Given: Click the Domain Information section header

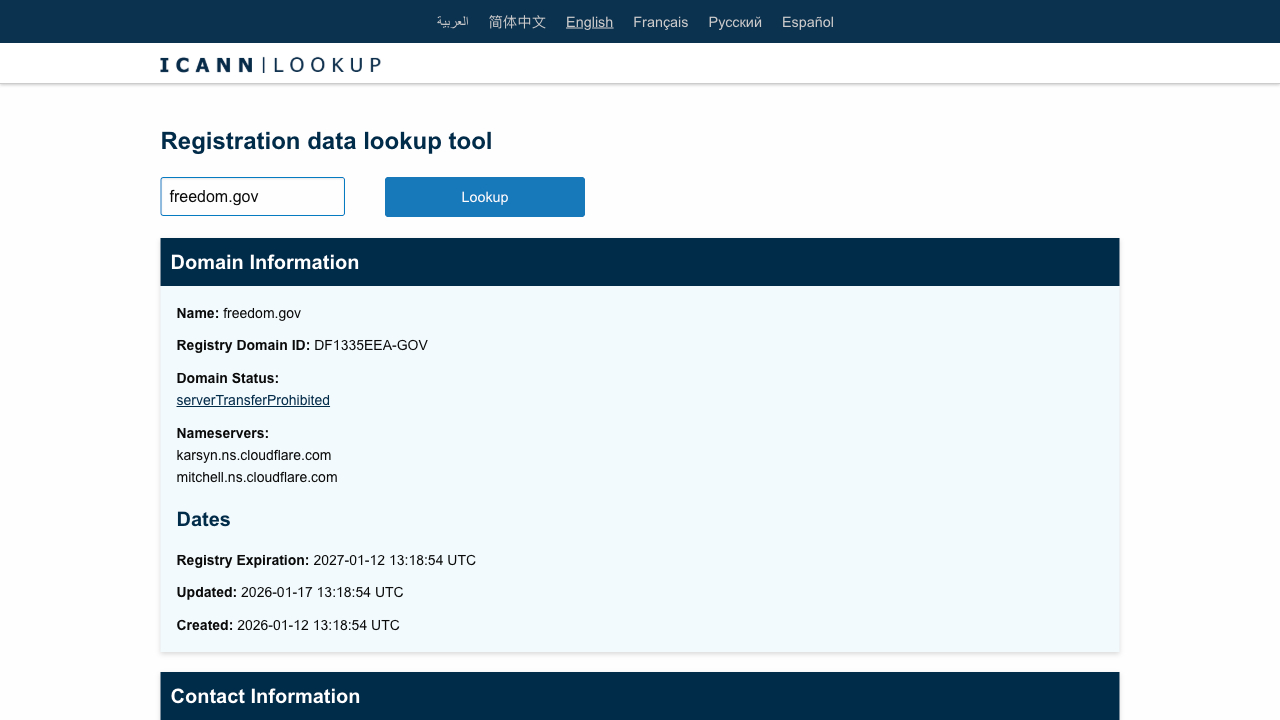Looking at the screenshot, I should [264, 262].
